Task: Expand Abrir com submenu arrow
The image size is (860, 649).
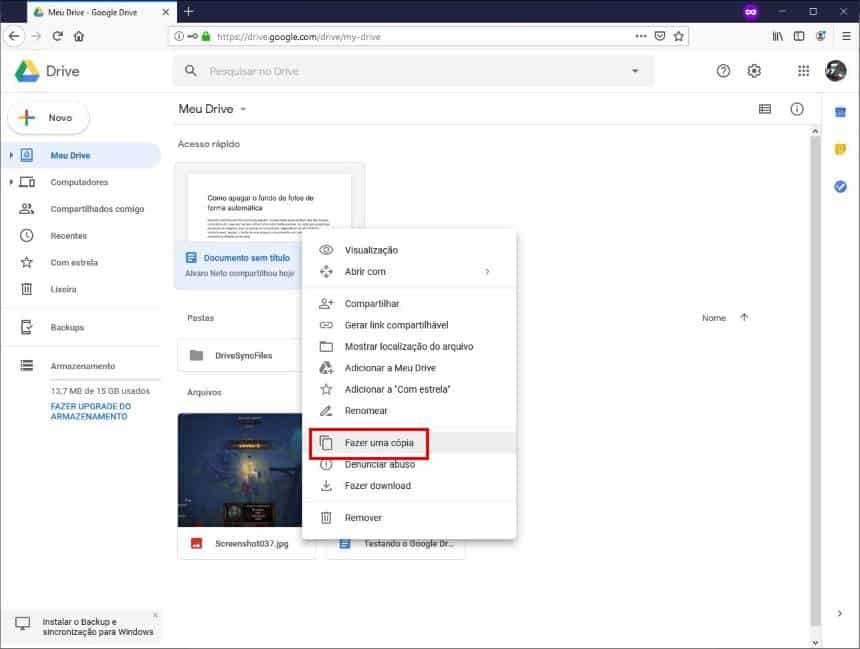Action: coord(487,272)
